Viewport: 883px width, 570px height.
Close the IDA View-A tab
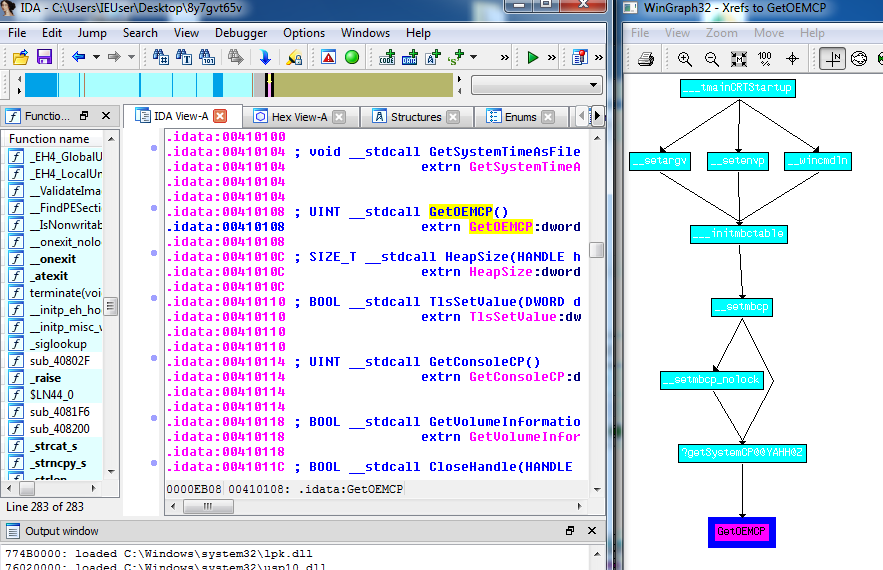pyautogui.click(x=220, y=116)
